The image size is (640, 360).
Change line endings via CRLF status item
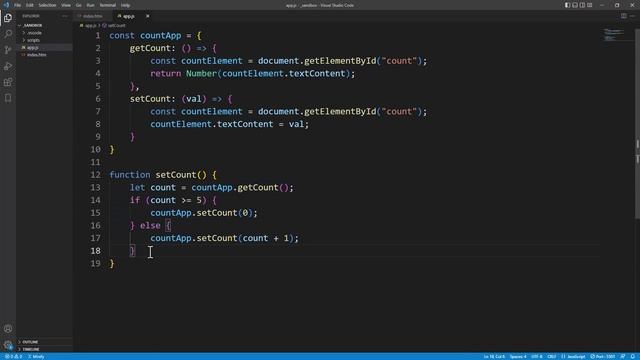pyautogui.click(x=551, y=356)
